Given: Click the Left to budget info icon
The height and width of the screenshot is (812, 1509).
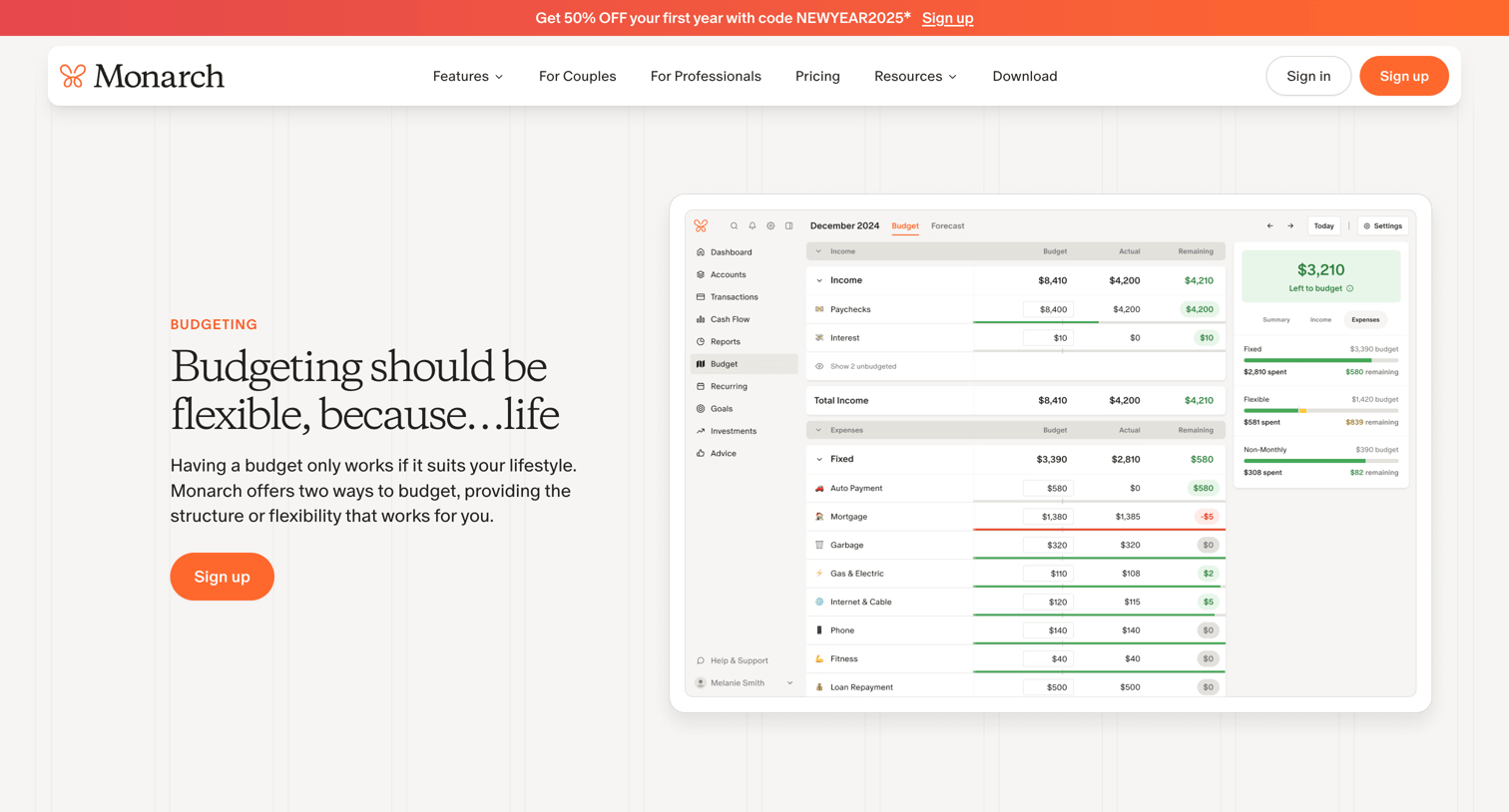Looking at the screenshot, I should 1350,288.
